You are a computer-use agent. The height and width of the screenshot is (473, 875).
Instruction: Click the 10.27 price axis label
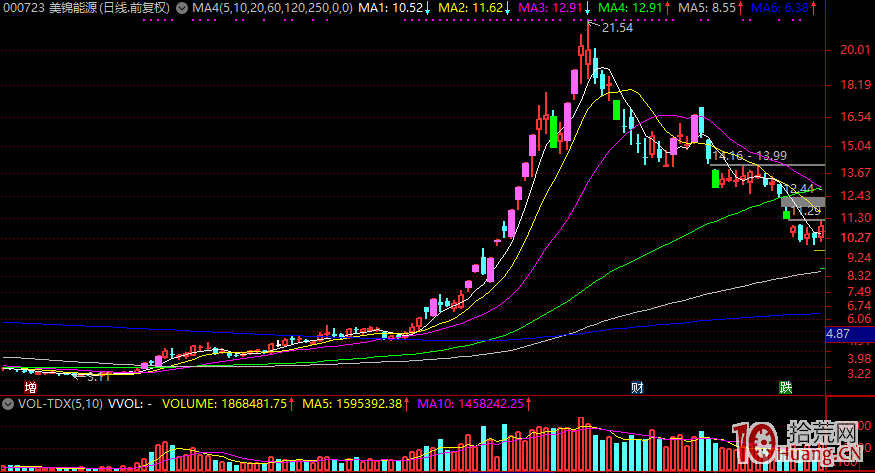click(855, 238)
